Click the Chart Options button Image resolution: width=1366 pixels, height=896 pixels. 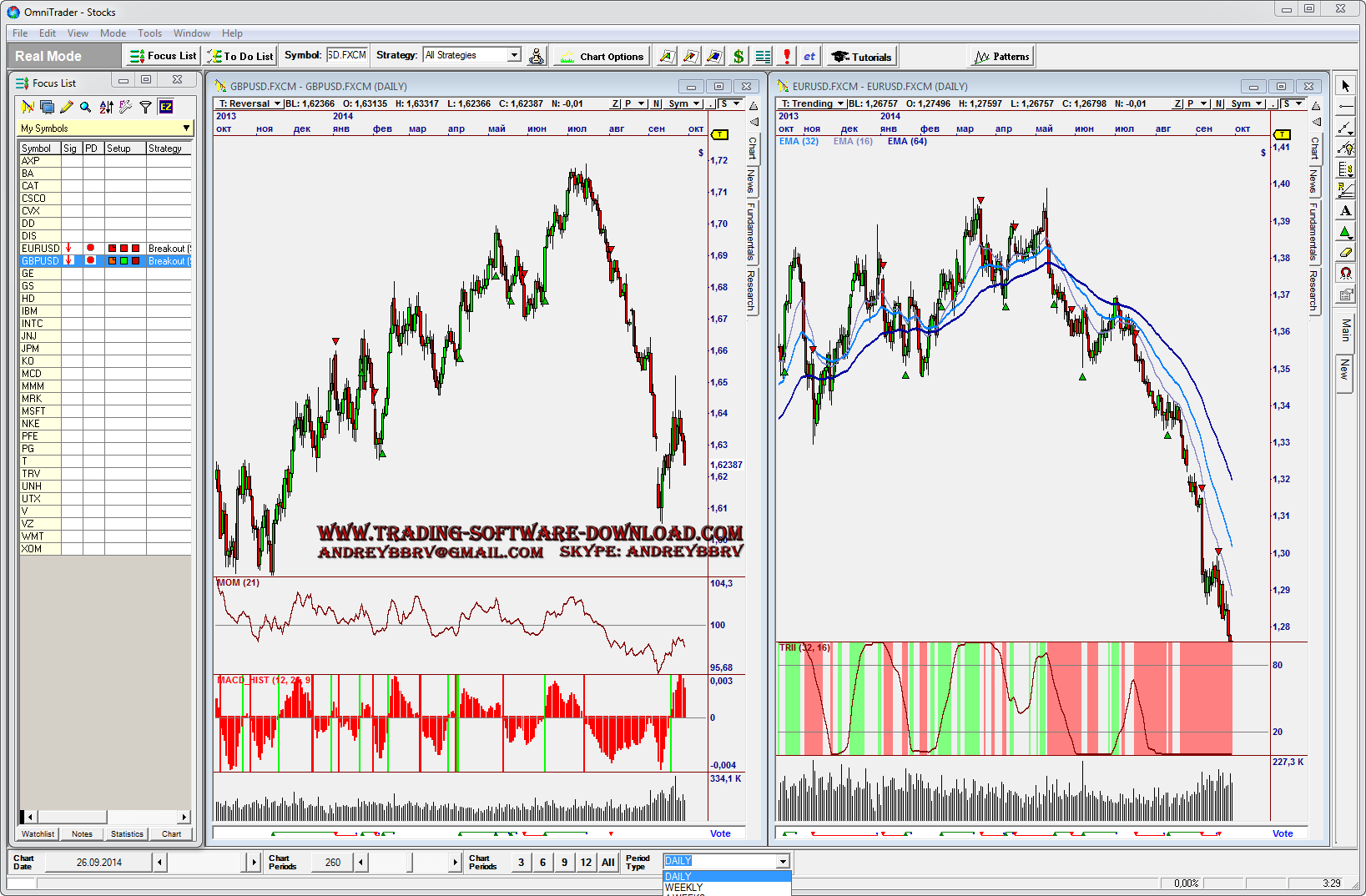pos(602,57)
